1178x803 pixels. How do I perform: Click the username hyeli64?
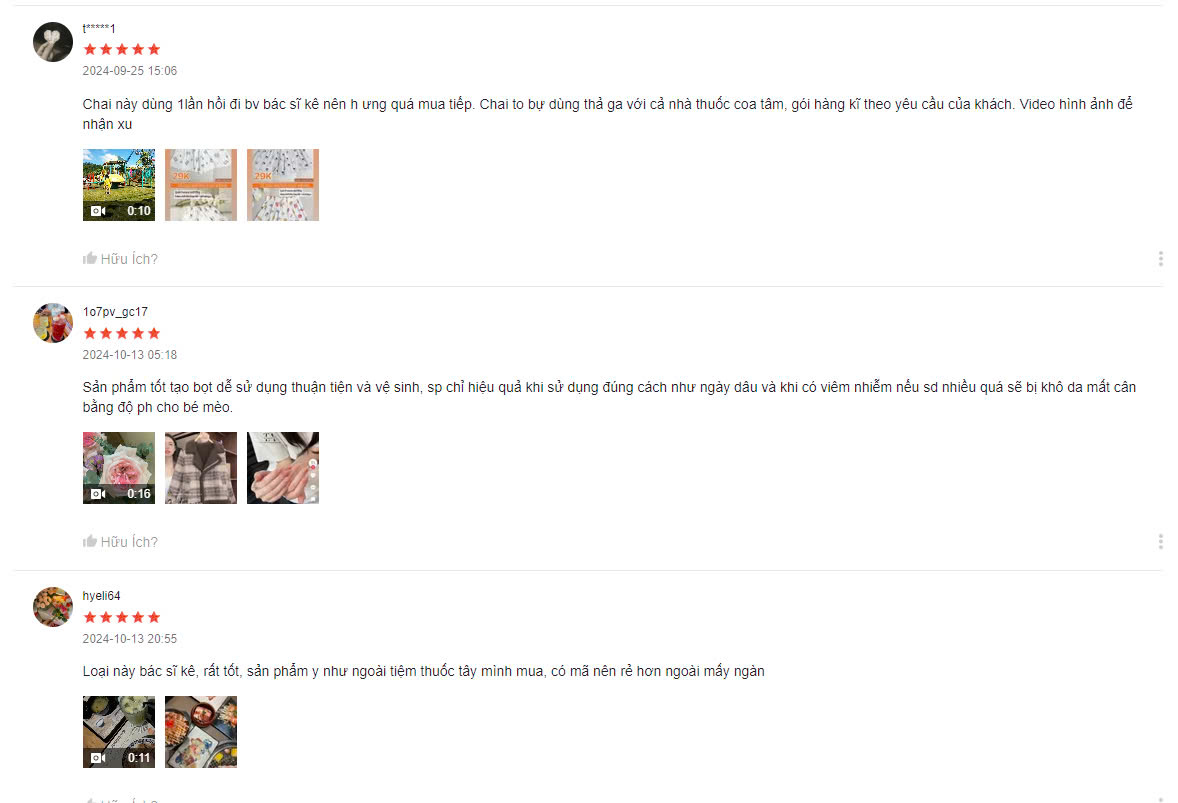(x=101, y=596)
